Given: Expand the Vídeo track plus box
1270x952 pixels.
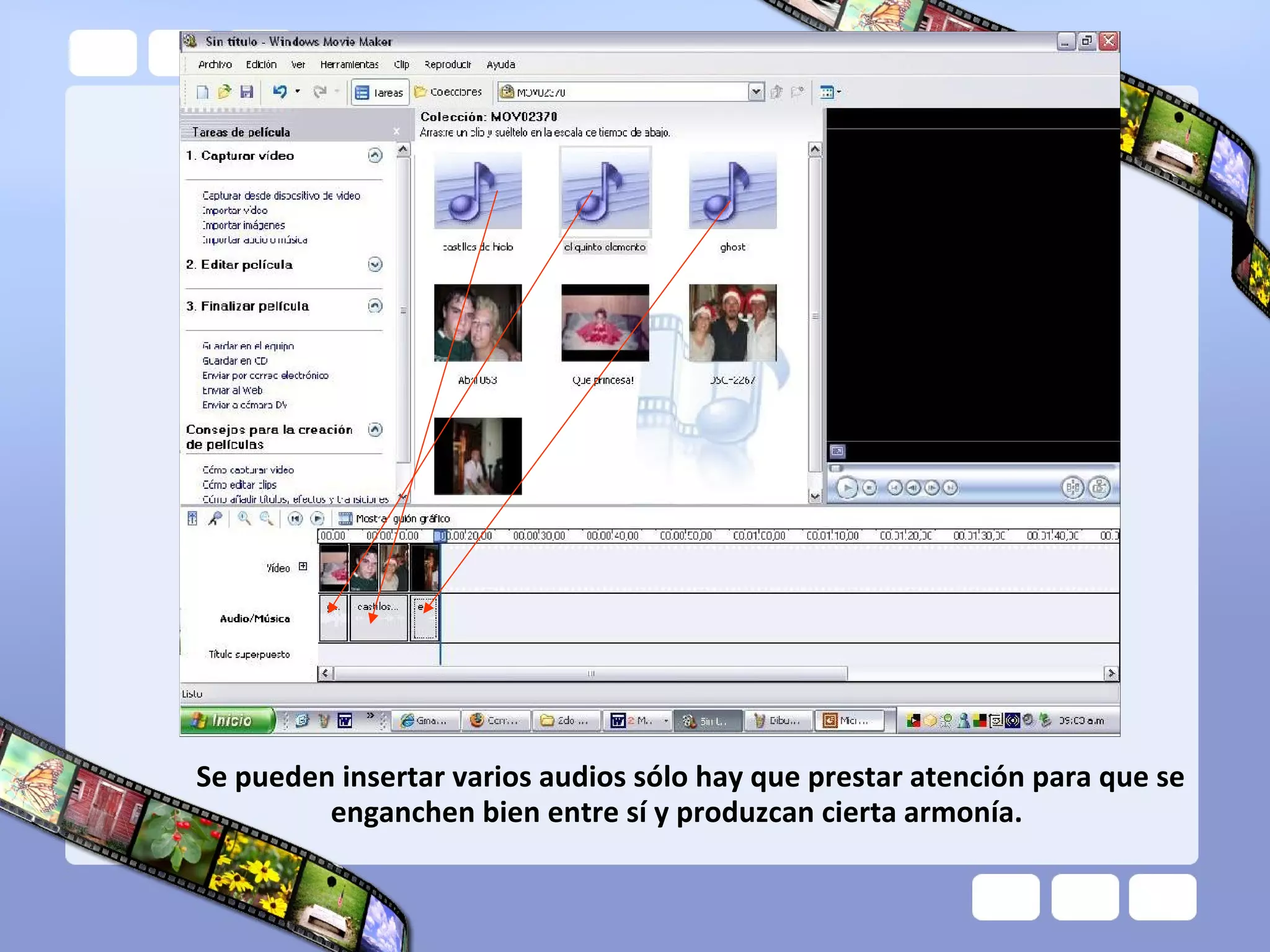Looking at the screenshot, I should pos(303,566).
